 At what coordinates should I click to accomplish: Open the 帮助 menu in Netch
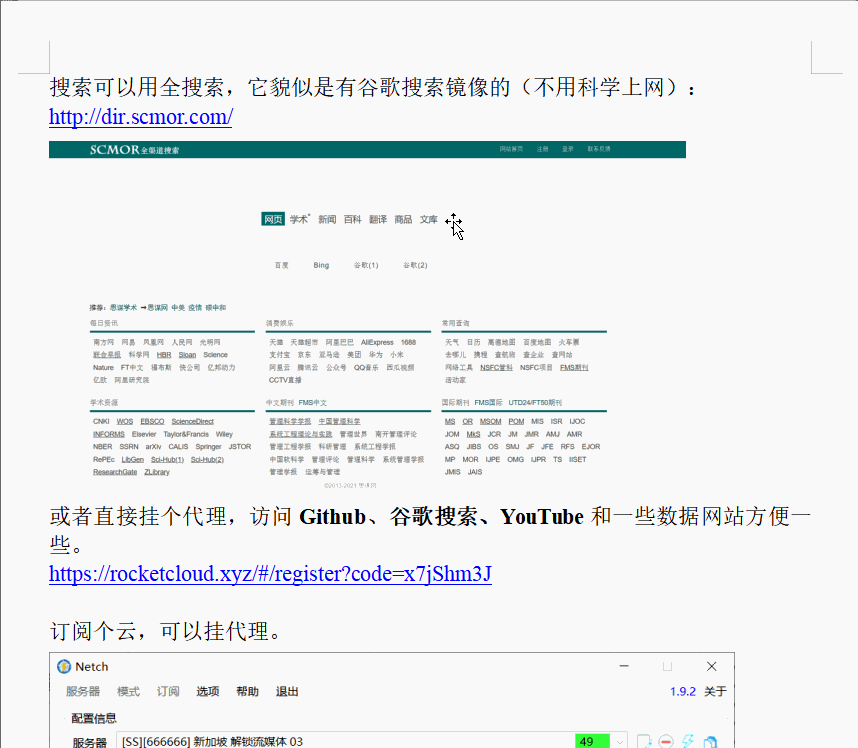(247, 692)
